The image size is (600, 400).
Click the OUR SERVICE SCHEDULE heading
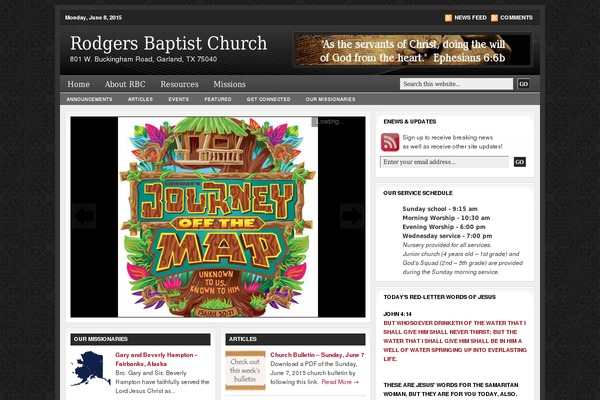click(x=418, y=193)
